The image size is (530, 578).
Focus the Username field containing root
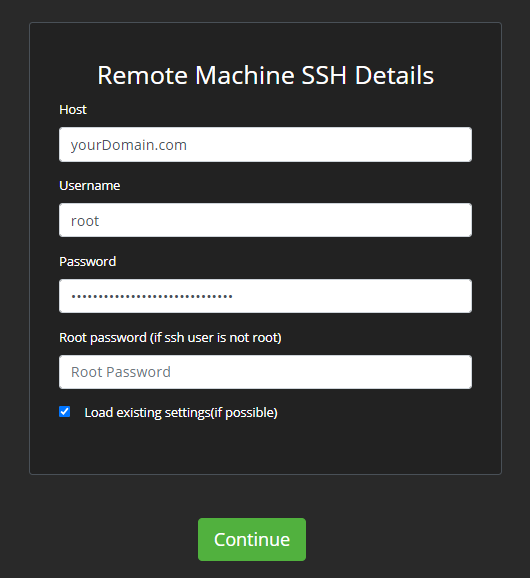pyautogui.click(x=265, y=220)
